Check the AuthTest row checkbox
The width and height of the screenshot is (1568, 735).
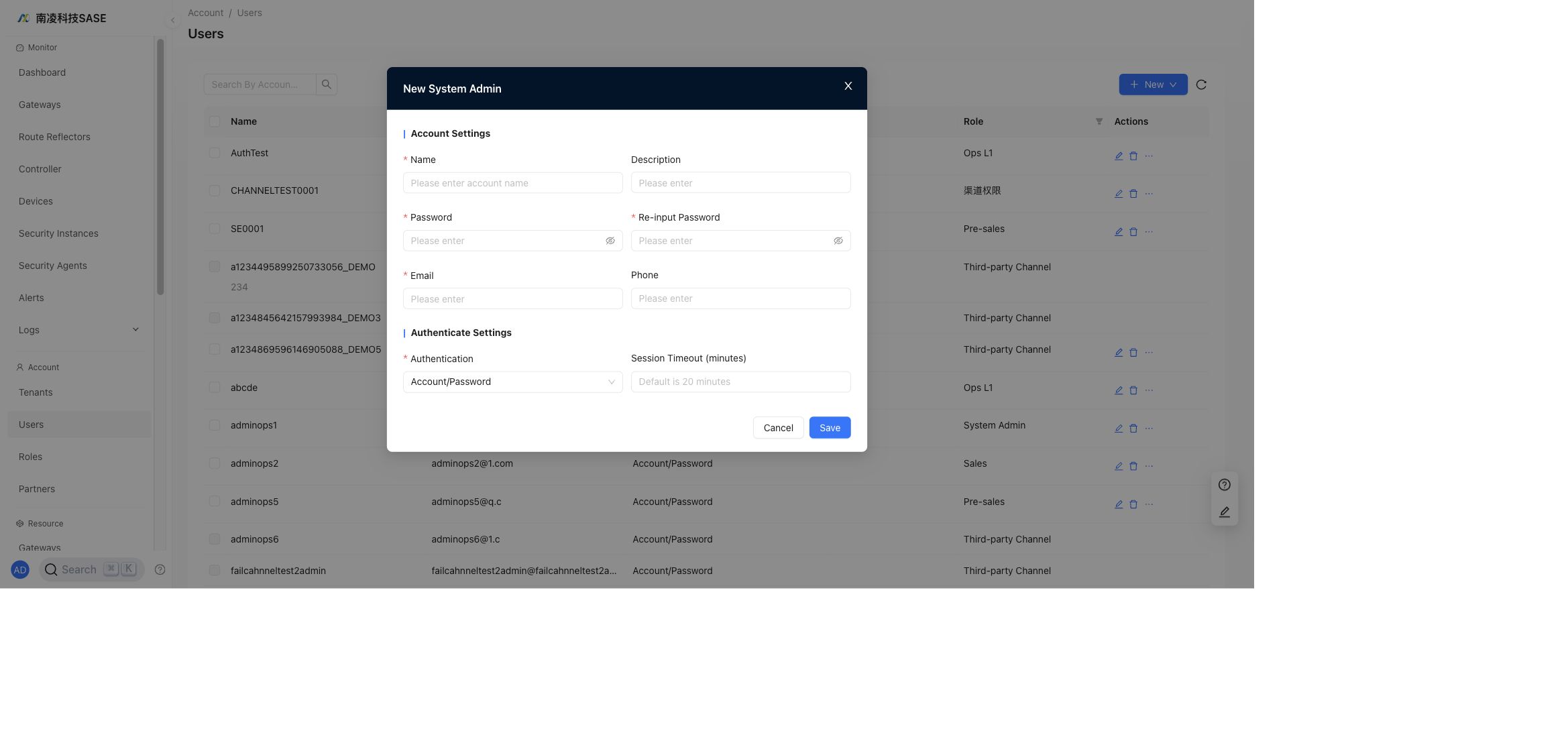(214, 153)
